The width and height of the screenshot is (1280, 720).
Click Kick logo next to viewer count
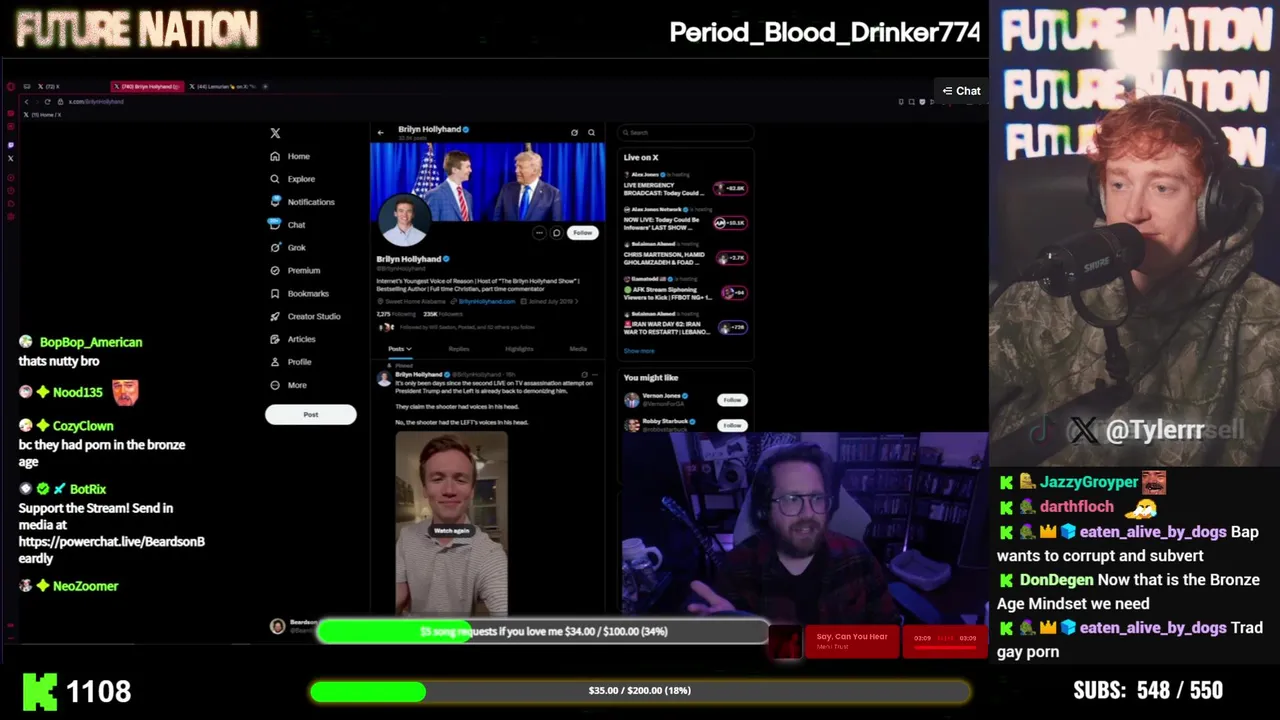[x=40, y=691]
